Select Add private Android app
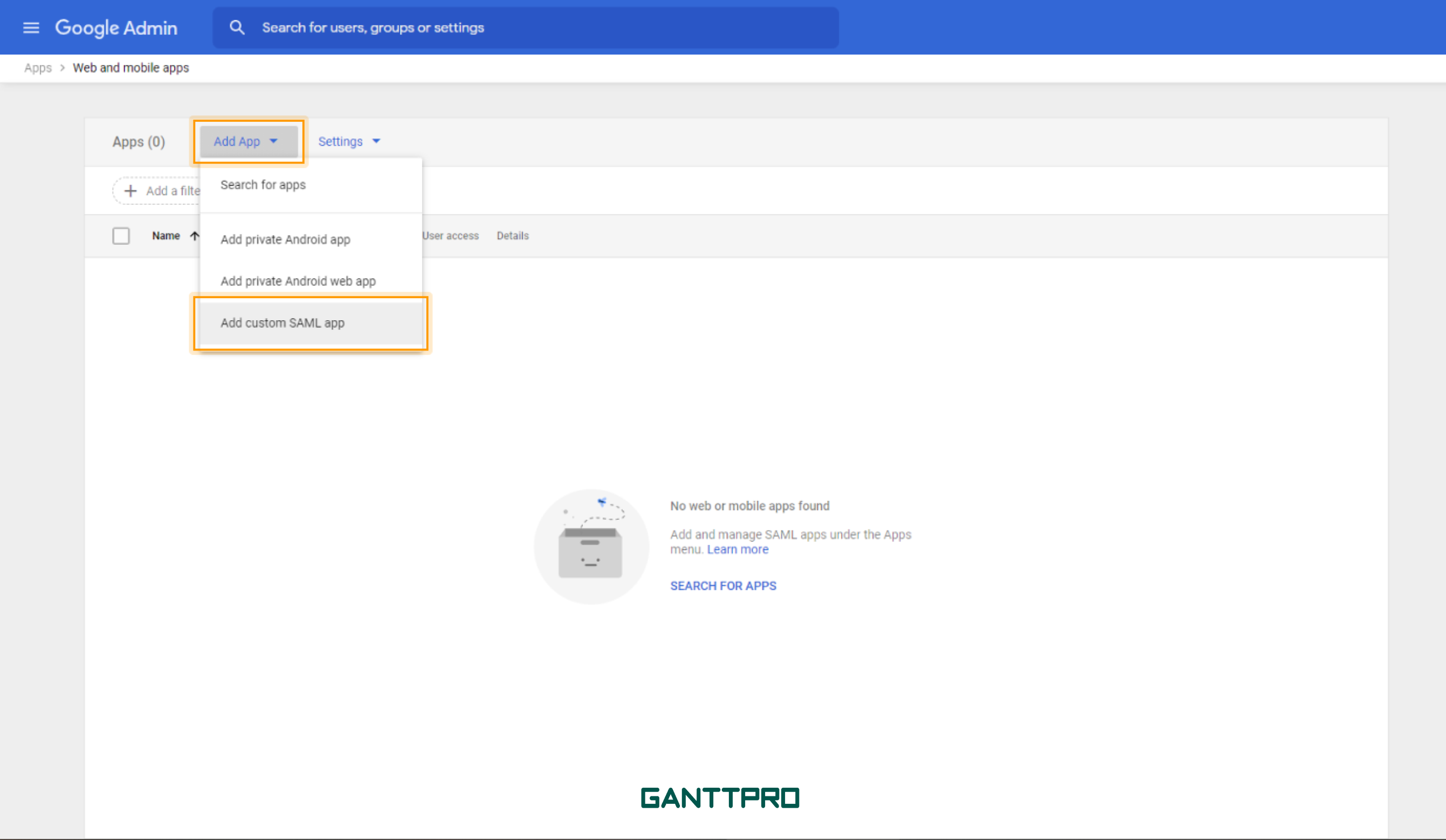This screenshot has height=840, width=1446. [x=311, y=239]
